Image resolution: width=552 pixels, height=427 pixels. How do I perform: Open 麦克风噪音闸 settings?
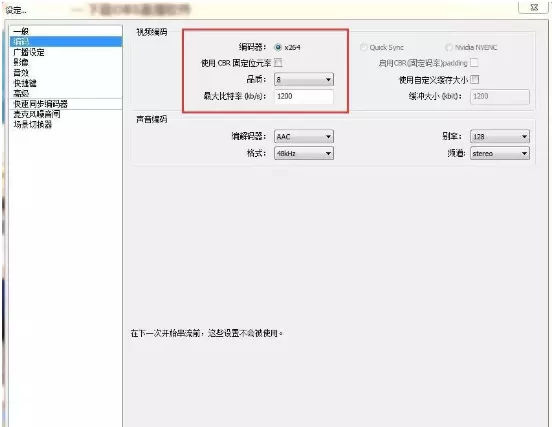click(66, 114)
